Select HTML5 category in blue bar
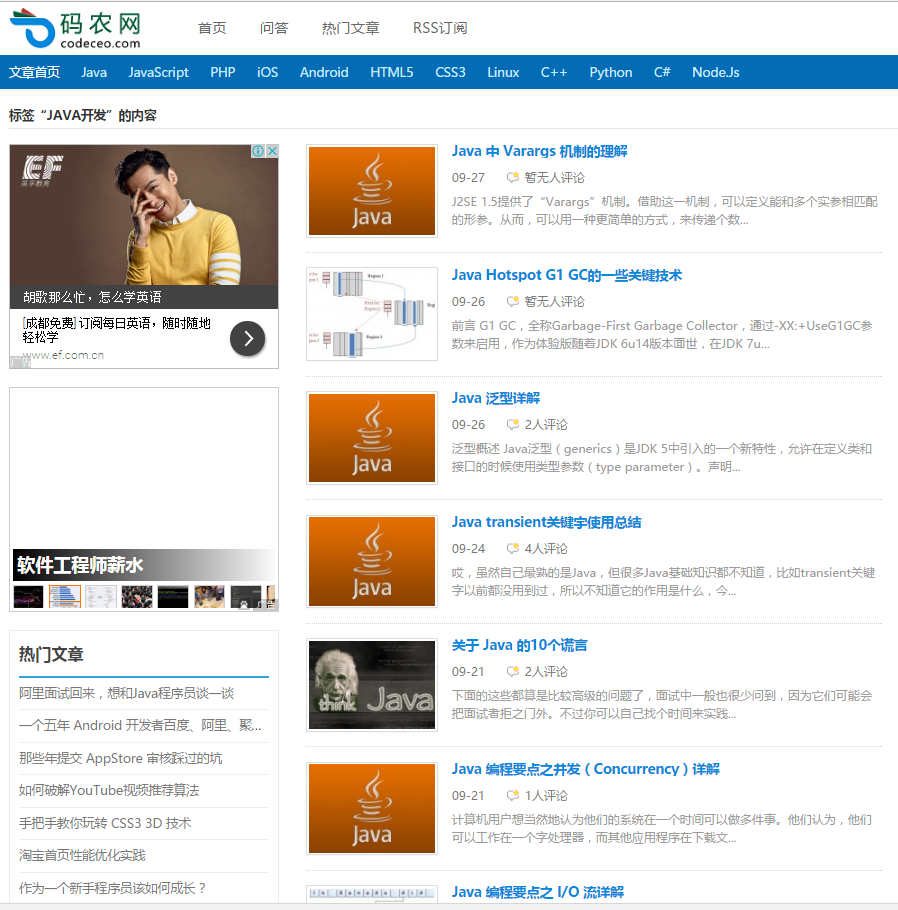Image resolution: width=898 pixels, height=910 pixels. (392, 72)
